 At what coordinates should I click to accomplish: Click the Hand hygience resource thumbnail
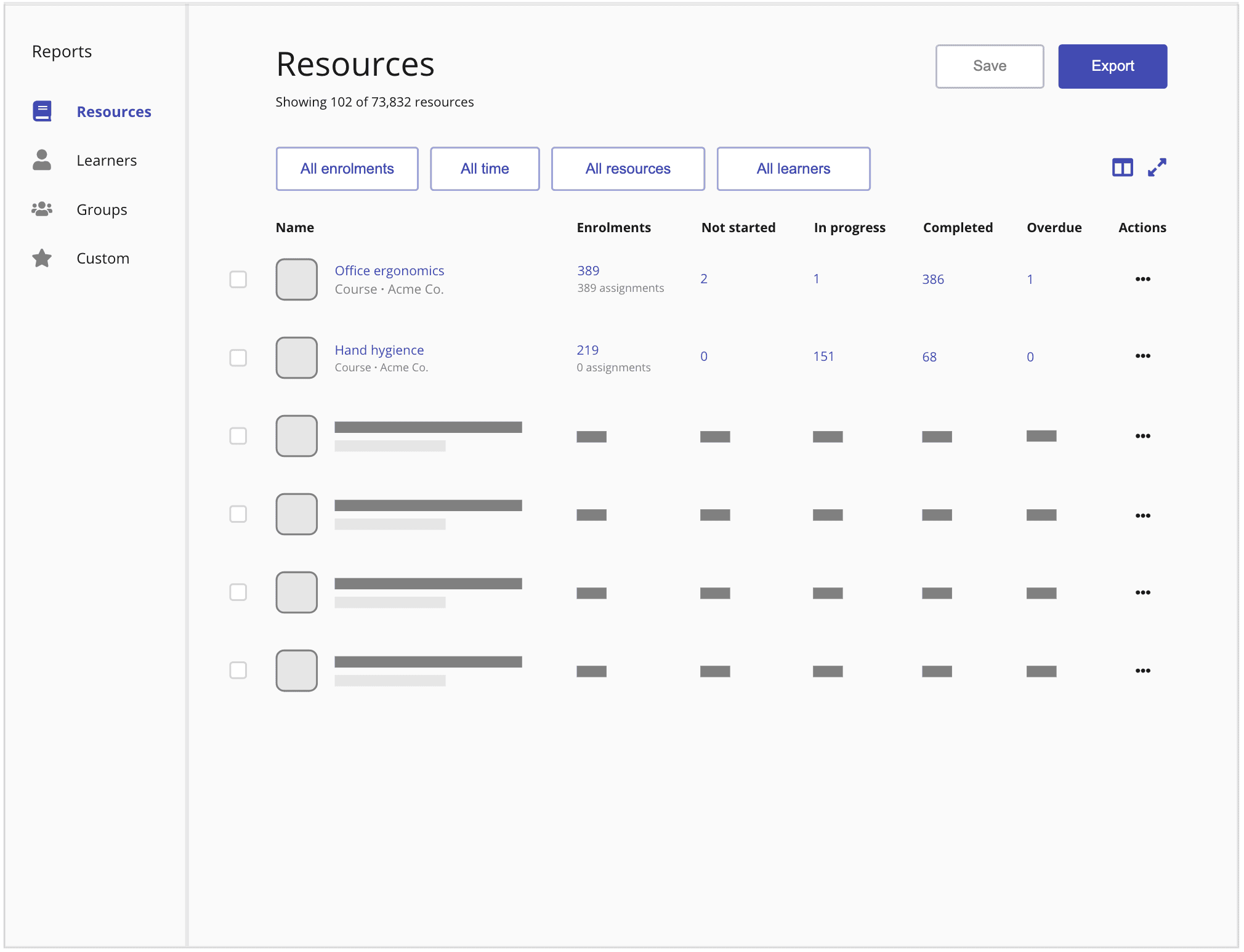296,358
